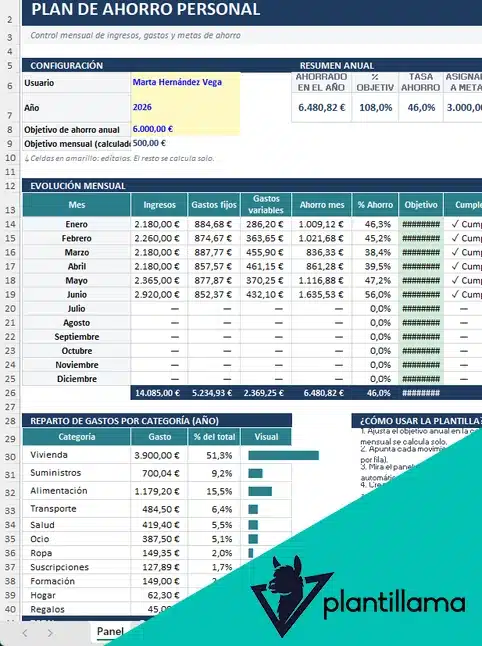Select Enero income 2.180,00 €
The width and height of the screenshot is (482, 646).
click(x=159, y=224)
